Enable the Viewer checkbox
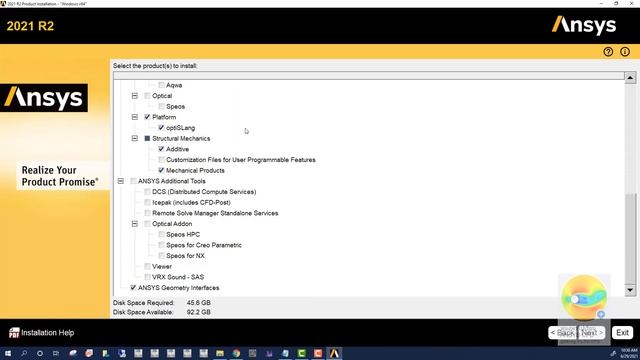The image size is (640, 360). tap(147, 266)
